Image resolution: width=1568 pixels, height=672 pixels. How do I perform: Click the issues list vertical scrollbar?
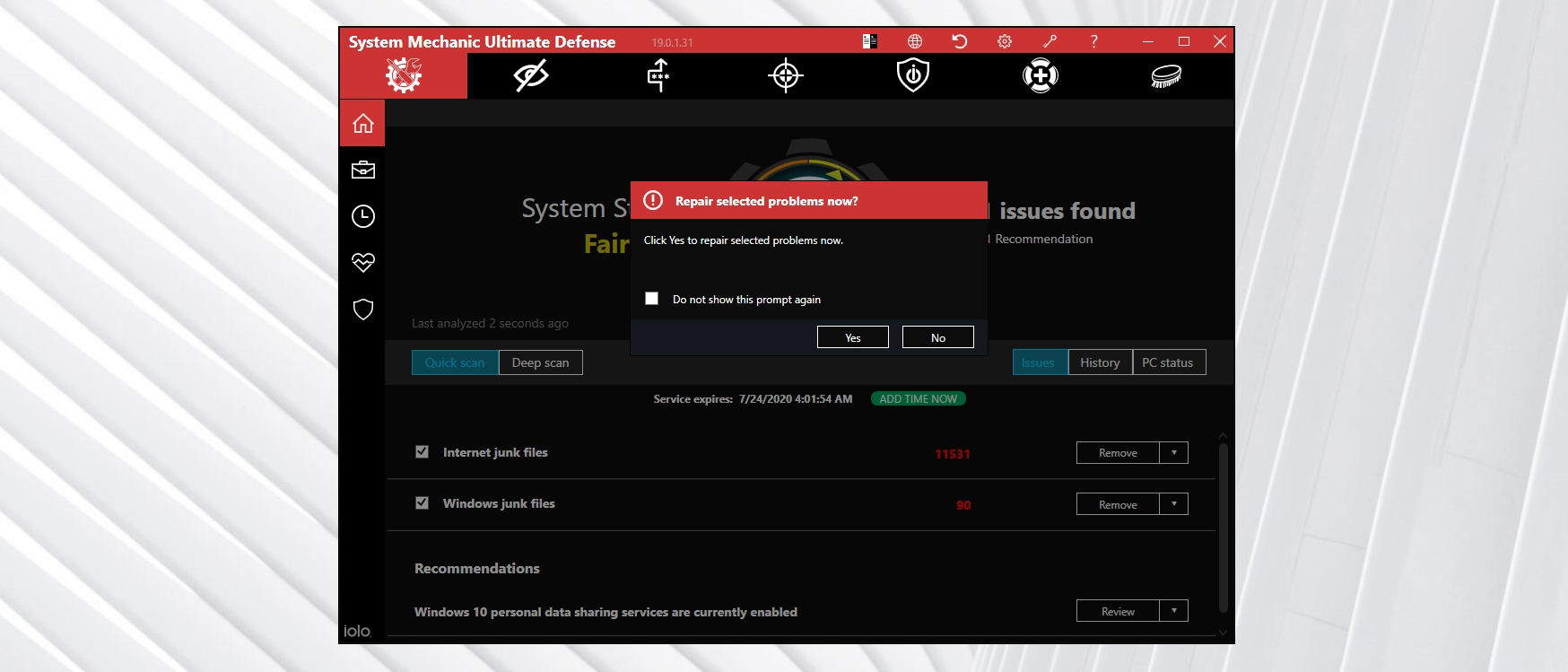click(1223, 525)
